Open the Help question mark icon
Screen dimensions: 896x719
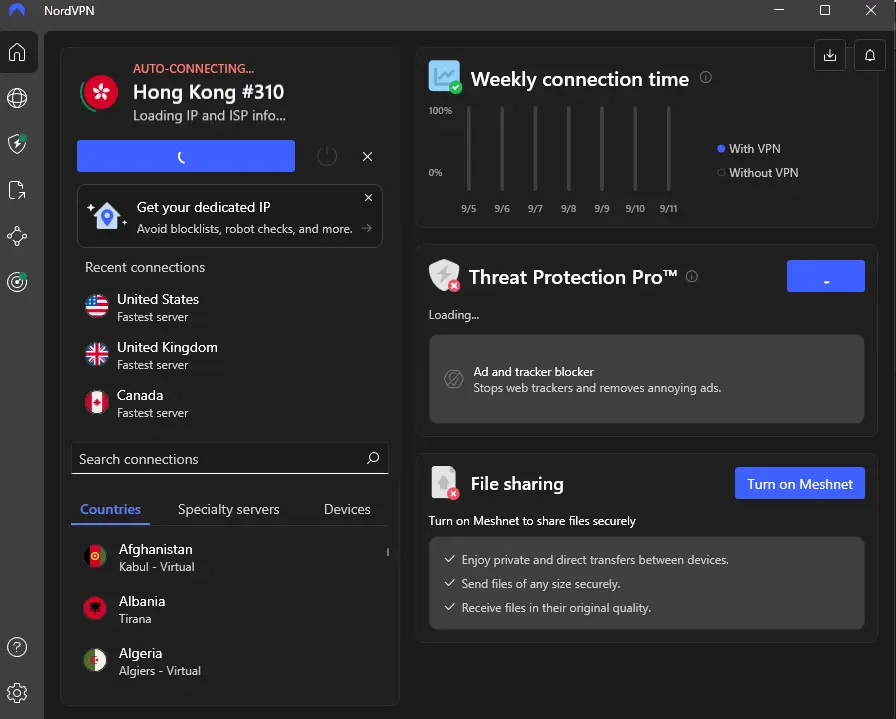[17, 647]
